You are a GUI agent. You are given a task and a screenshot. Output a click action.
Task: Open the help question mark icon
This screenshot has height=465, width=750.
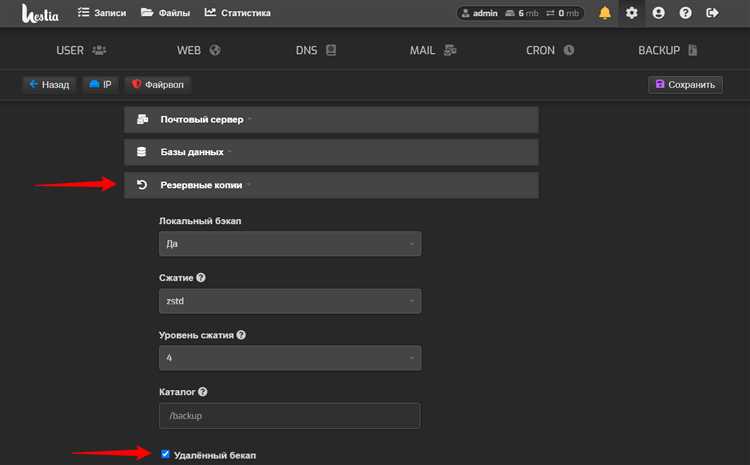[685, 13]
